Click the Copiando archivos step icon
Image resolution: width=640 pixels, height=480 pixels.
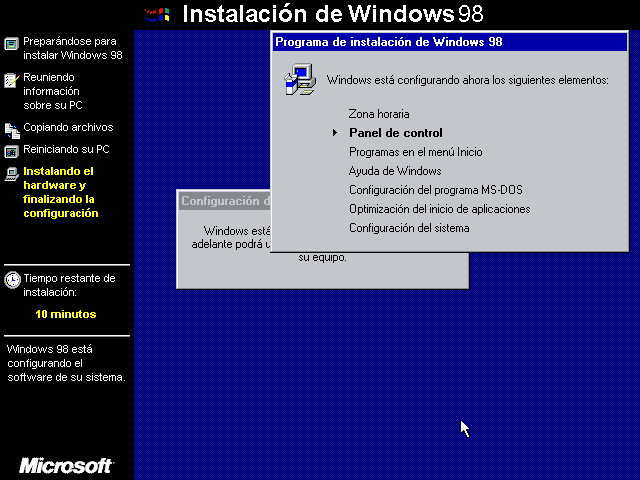pos(11,129)
